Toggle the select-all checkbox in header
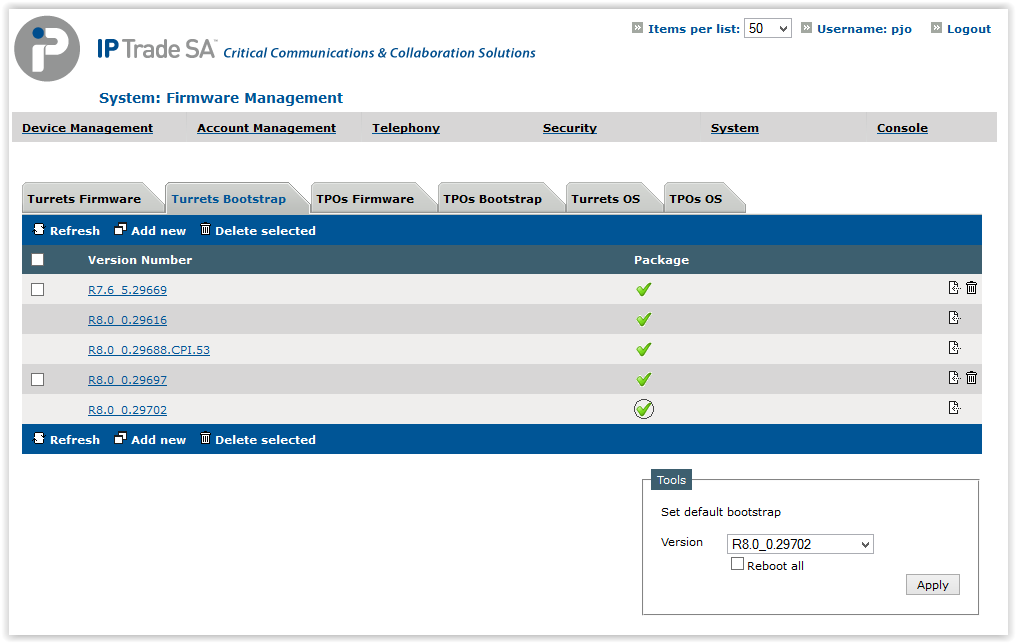The image size is (1016, 643). (38, 260)
